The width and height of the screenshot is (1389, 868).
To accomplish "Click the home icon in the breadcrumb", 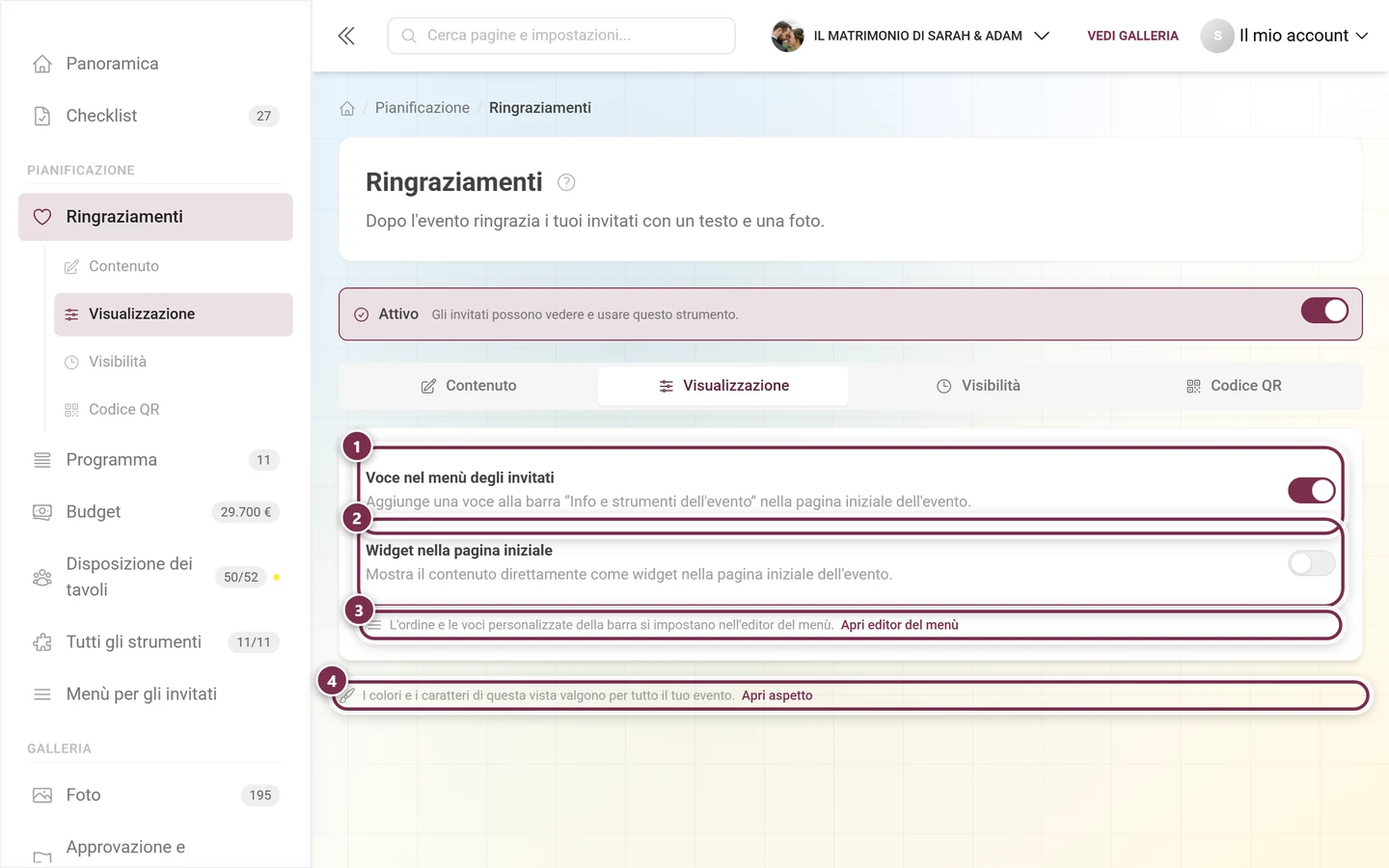I will (x=347, y=108).
